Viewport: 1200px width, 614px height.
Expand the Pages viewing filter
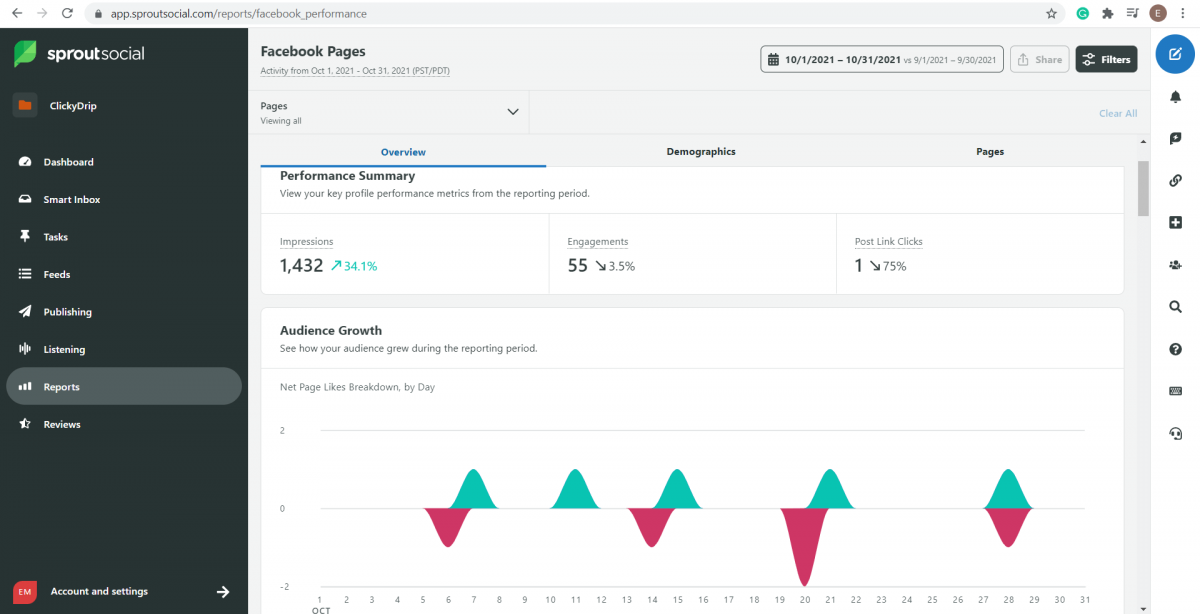tap(513, 111)
